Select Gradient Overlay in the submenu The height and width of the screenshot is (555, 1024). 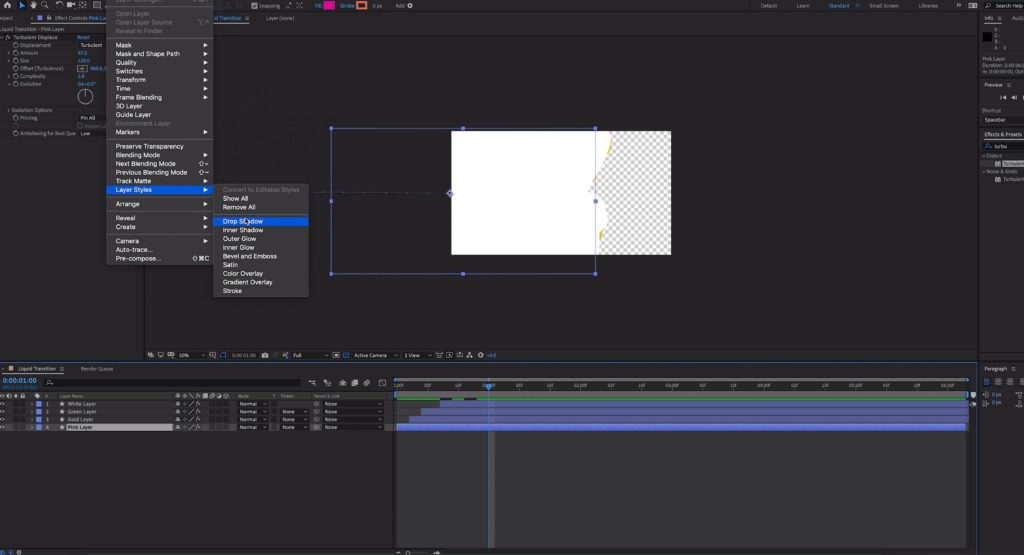(247, 282)
